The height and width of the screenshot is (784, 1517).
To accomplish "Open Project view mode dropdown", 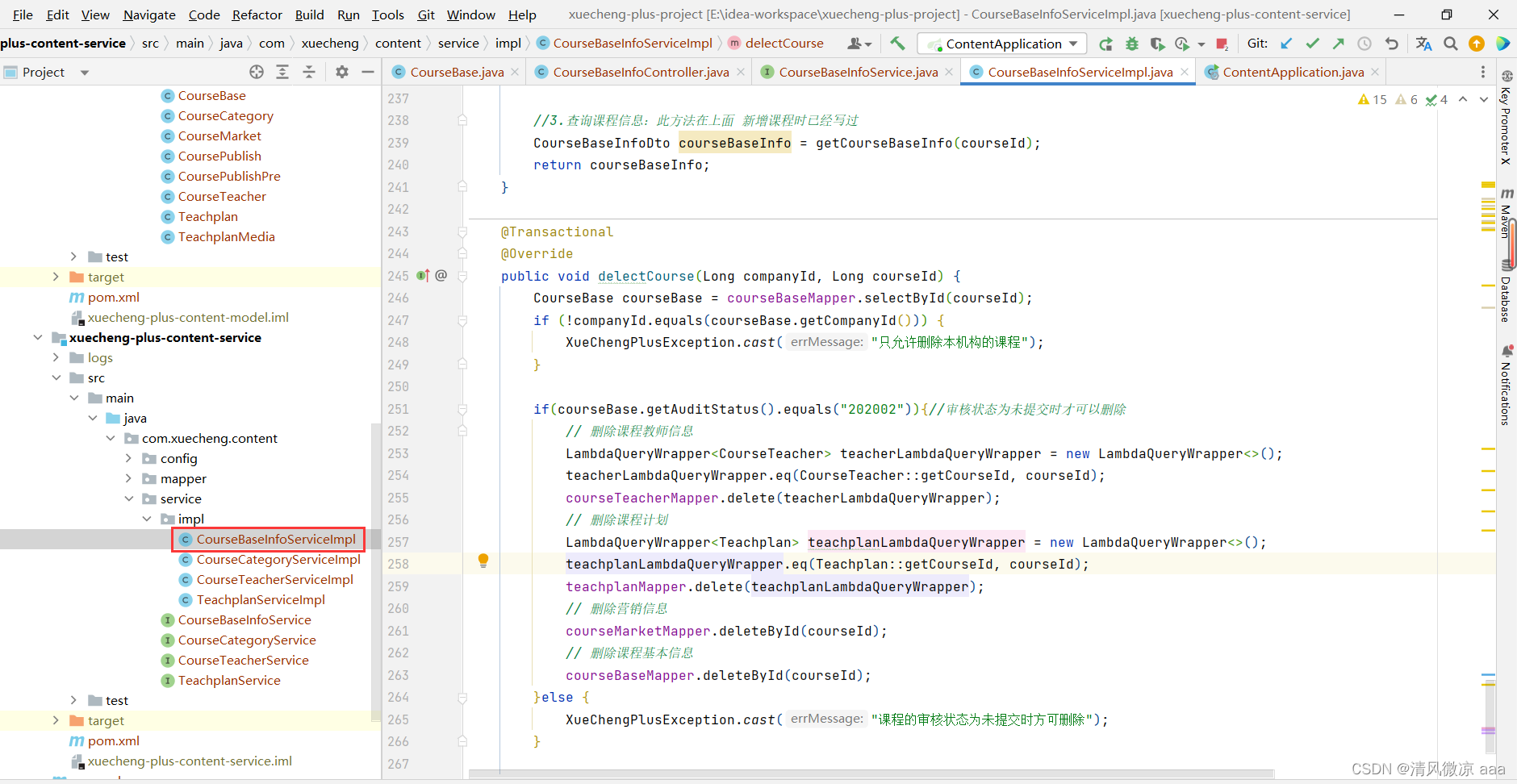I will coord(84,73).
